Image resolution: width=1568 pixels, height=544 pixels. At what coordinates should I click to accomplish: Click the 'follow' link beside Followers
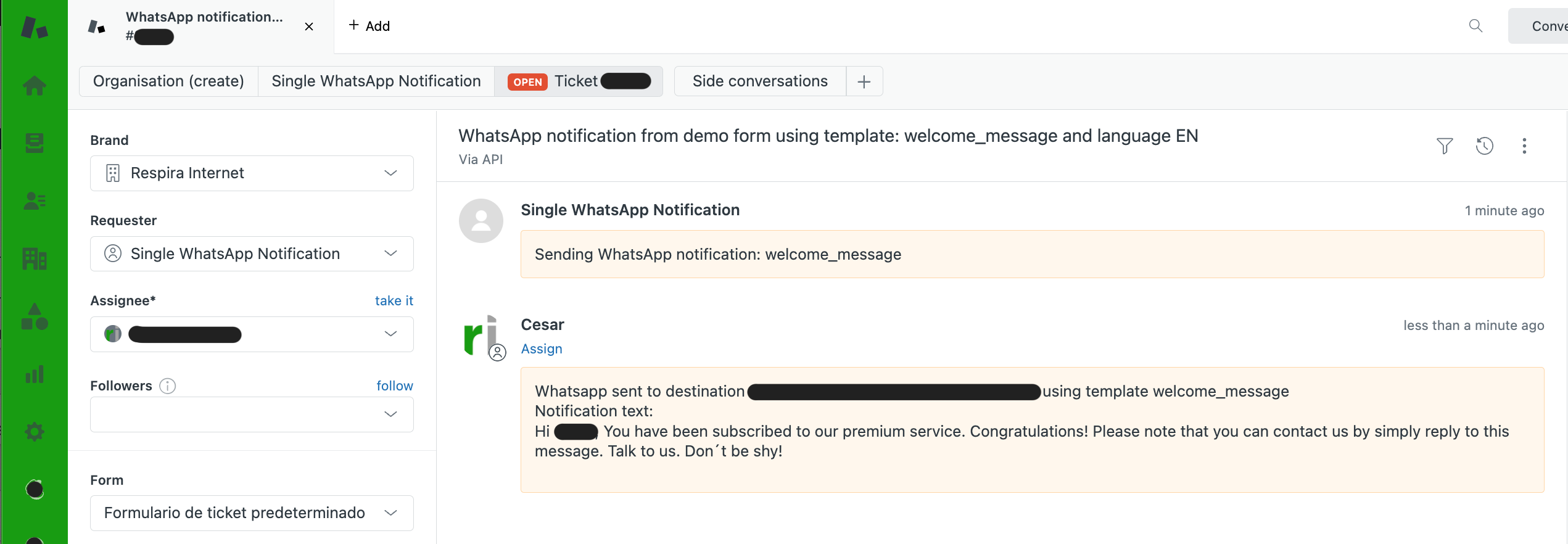coord(395,386)
